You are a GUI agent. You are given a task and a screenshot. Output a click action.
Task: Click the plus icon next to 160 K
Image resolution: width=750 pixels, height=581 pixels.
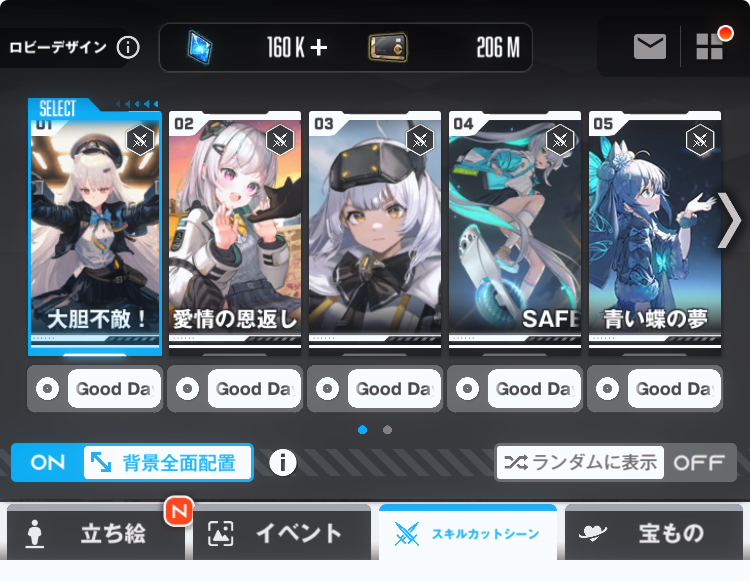[x=319, y=47]
